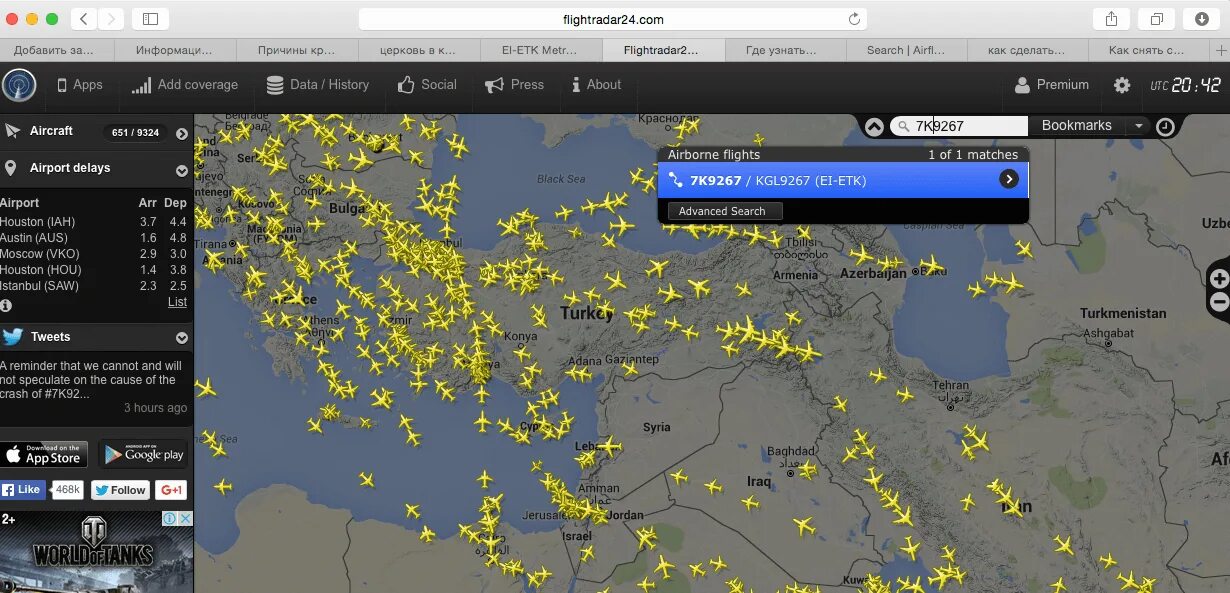Screen dimensions: 1230x593
Task: Select Istanbul (SAW) airport row
Action: click(94, 286)
